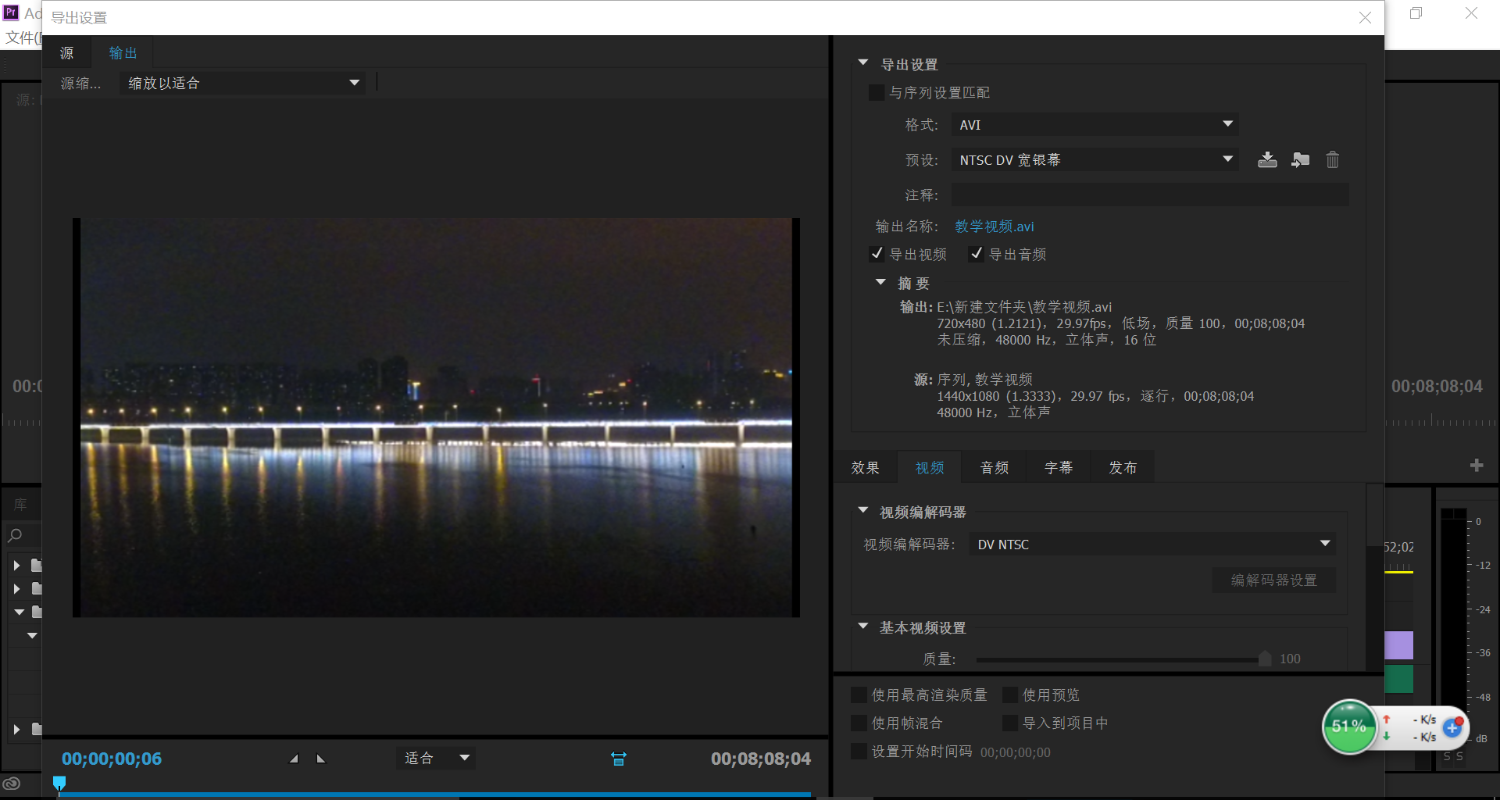Enable Import into Project checkbox
Screen dimensions: 1500x800
[x=1010, y=723]
